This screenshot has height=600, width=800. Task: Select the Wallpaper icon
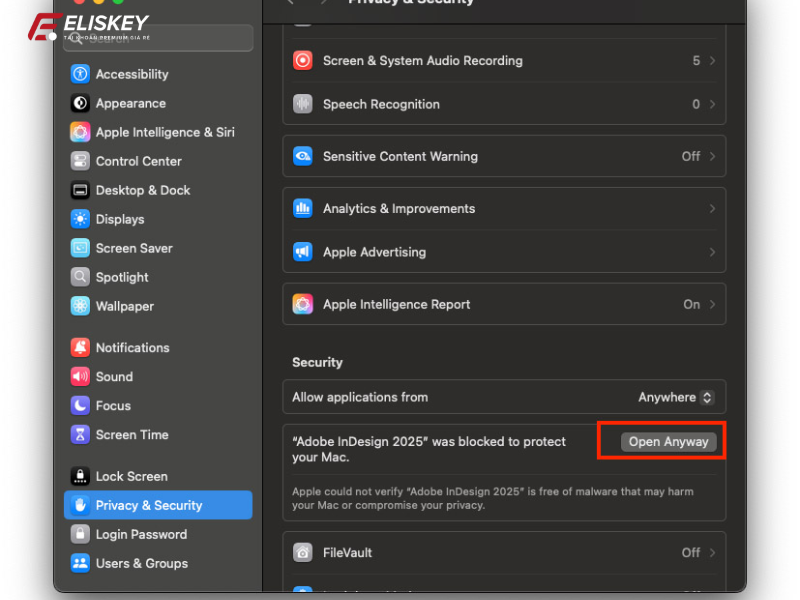coord(80,306)
